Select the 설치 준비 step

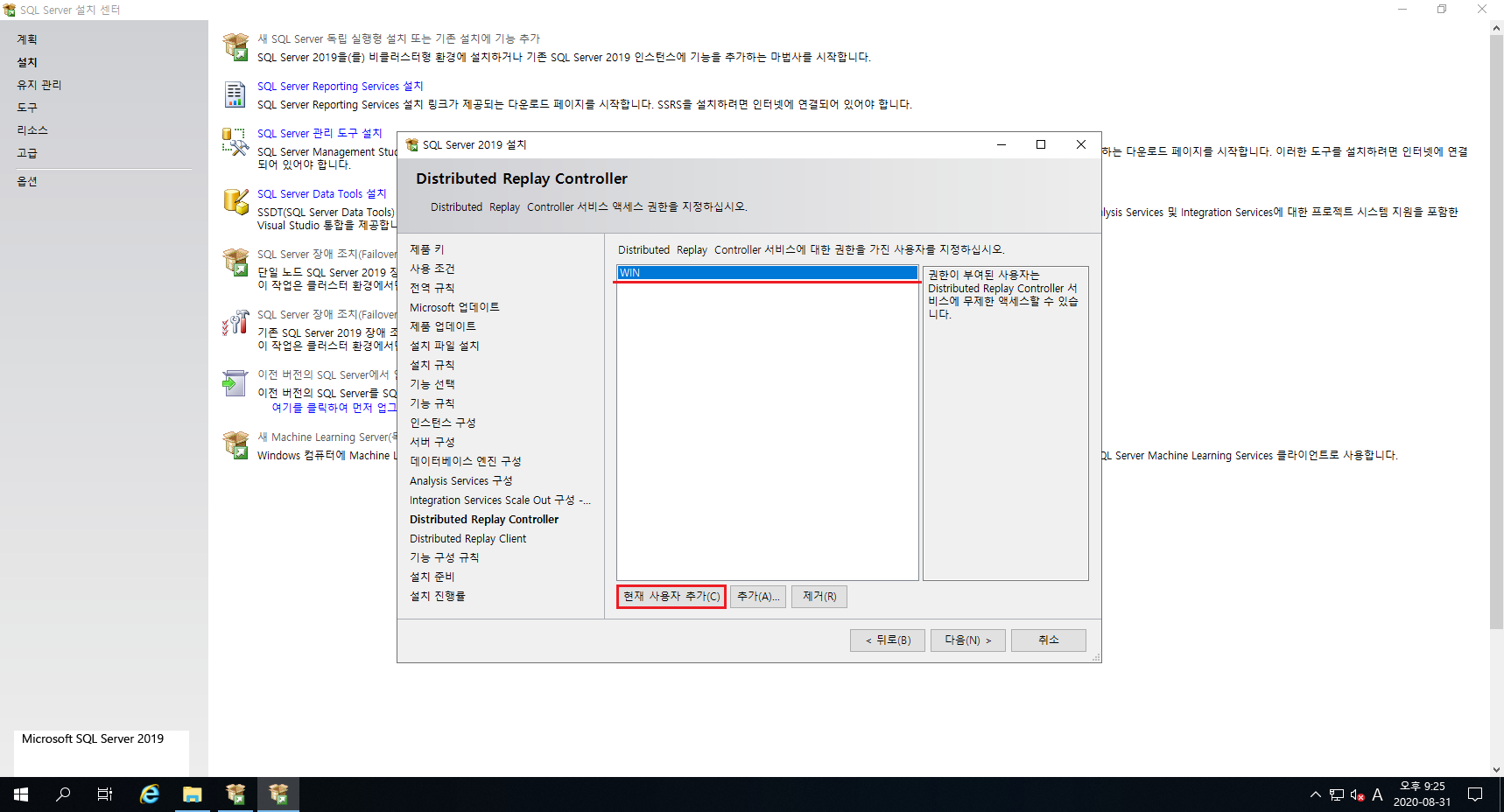[x=432, y=577]
